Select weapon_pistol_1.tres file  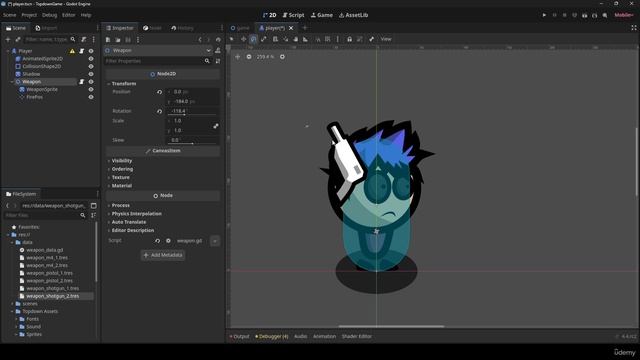[x=49, y=273]
